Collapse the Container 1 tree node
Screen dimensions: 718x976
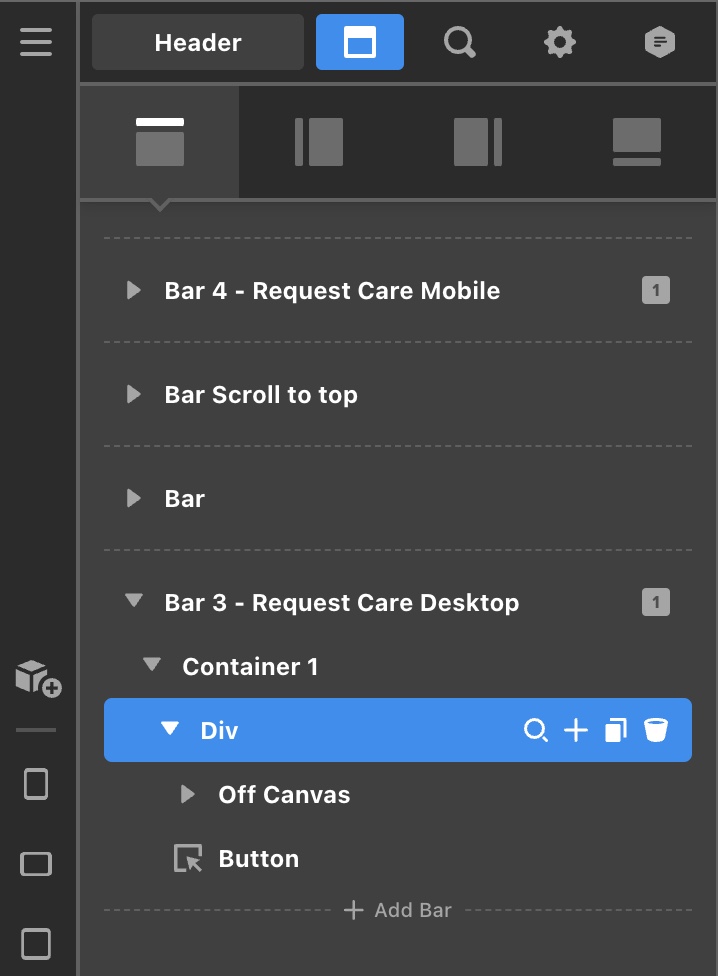152,666
